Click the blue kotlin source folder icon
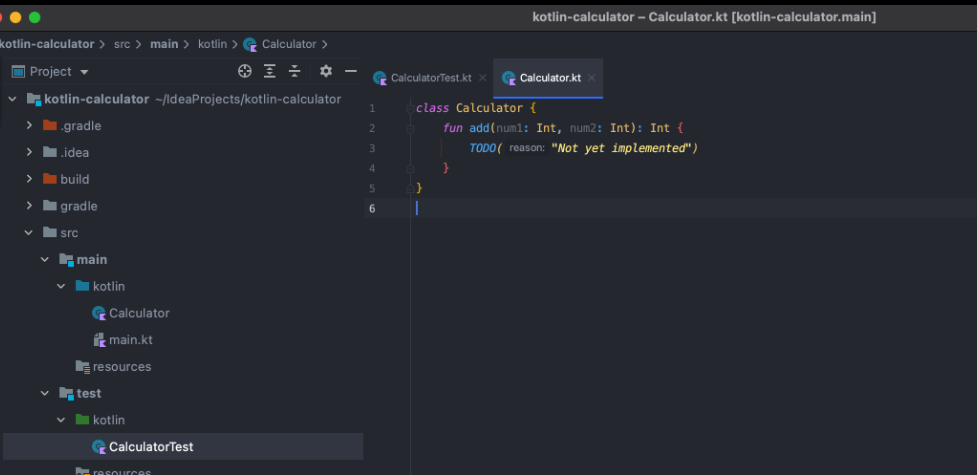This screenshot has width=977, height=475. point(82,286)
